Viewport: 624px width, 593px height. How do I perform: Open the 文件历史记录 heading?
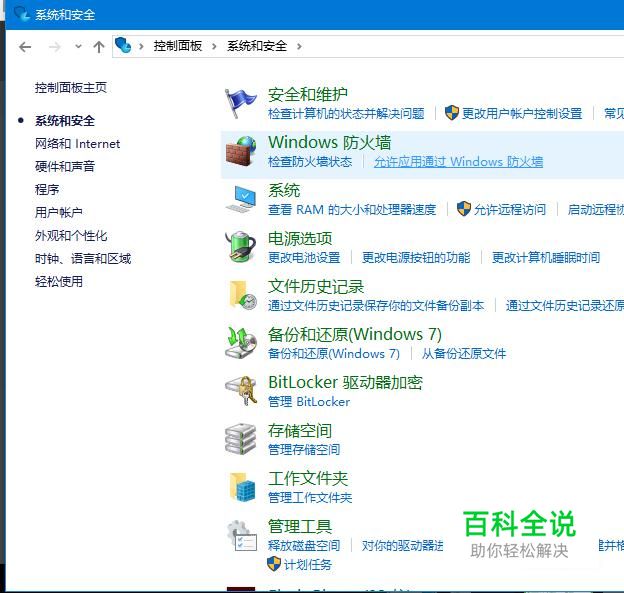[316, 287]
